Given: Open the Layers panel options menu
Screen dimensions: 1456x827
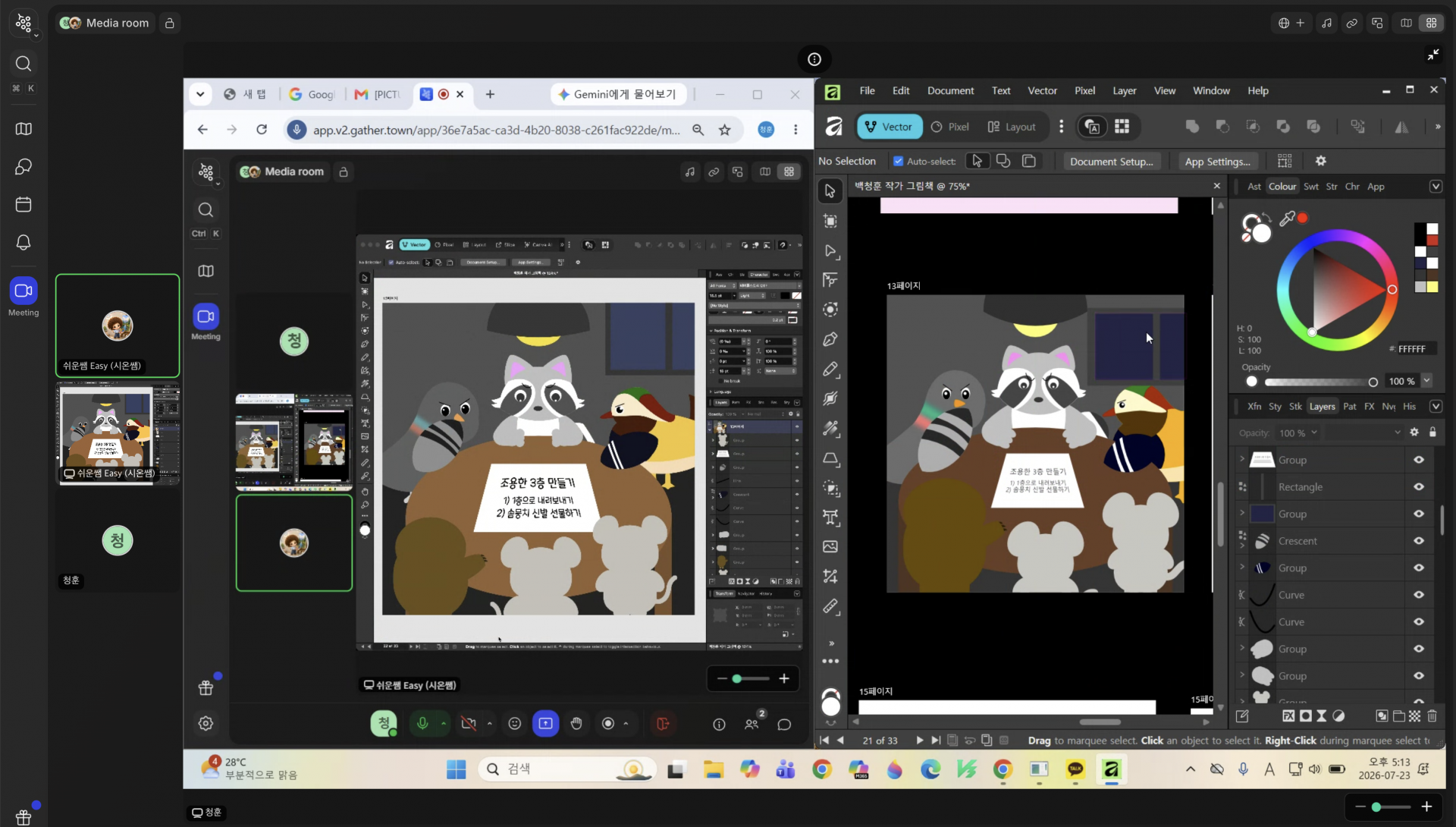Looking at the screenshot, I should [x=1436, y=407].
